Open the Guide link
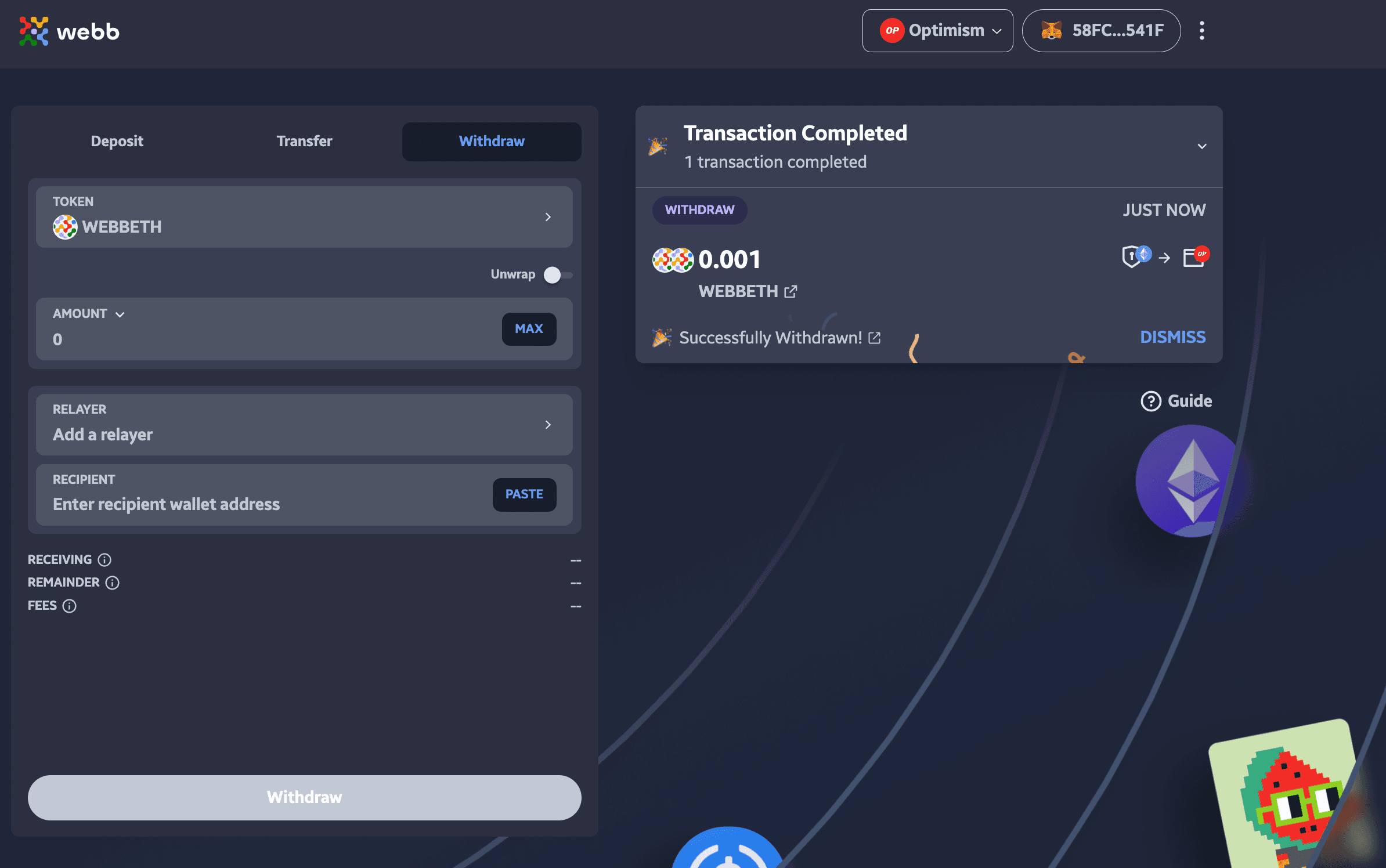 1176,401
